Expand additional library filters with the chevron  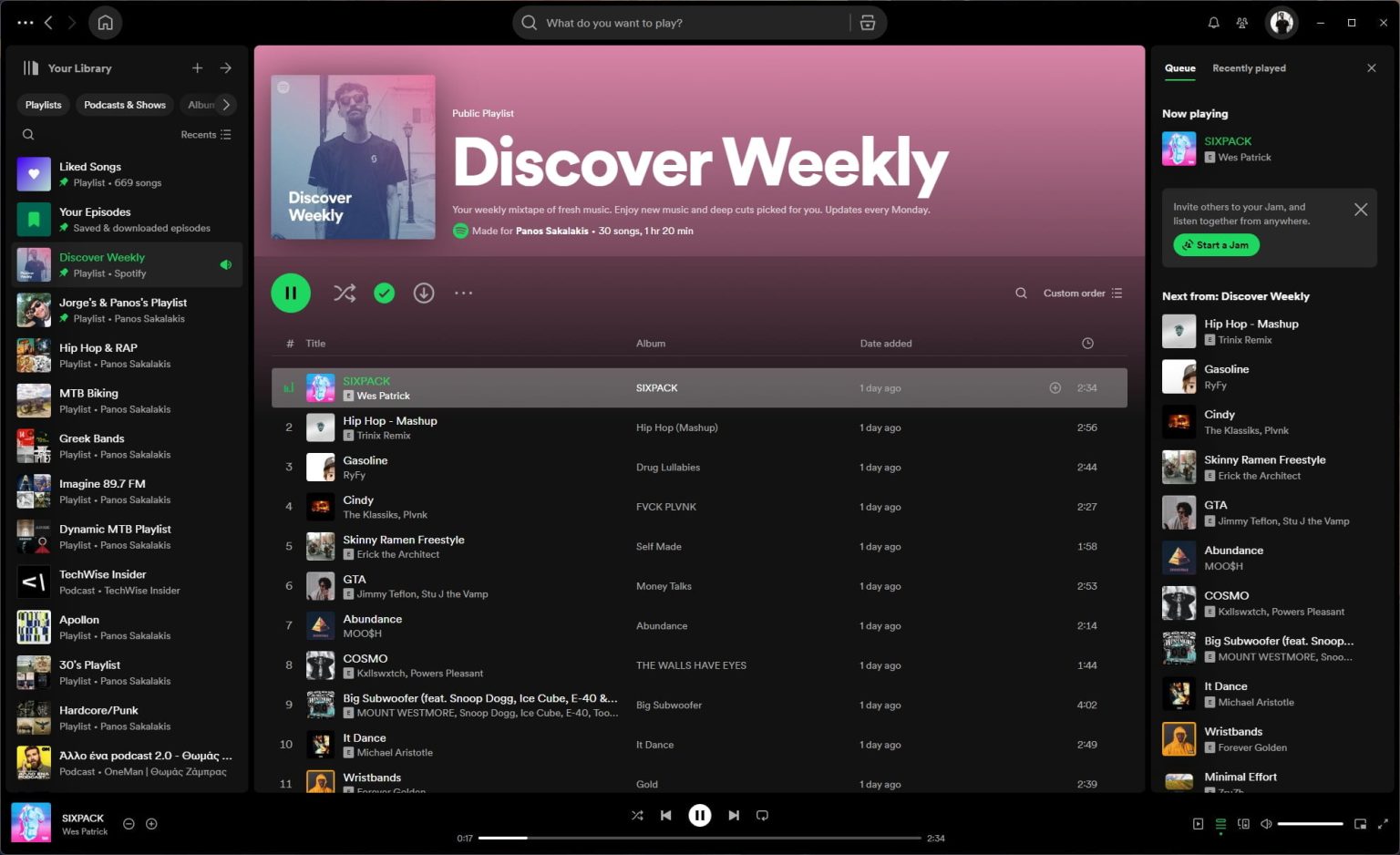226,104
